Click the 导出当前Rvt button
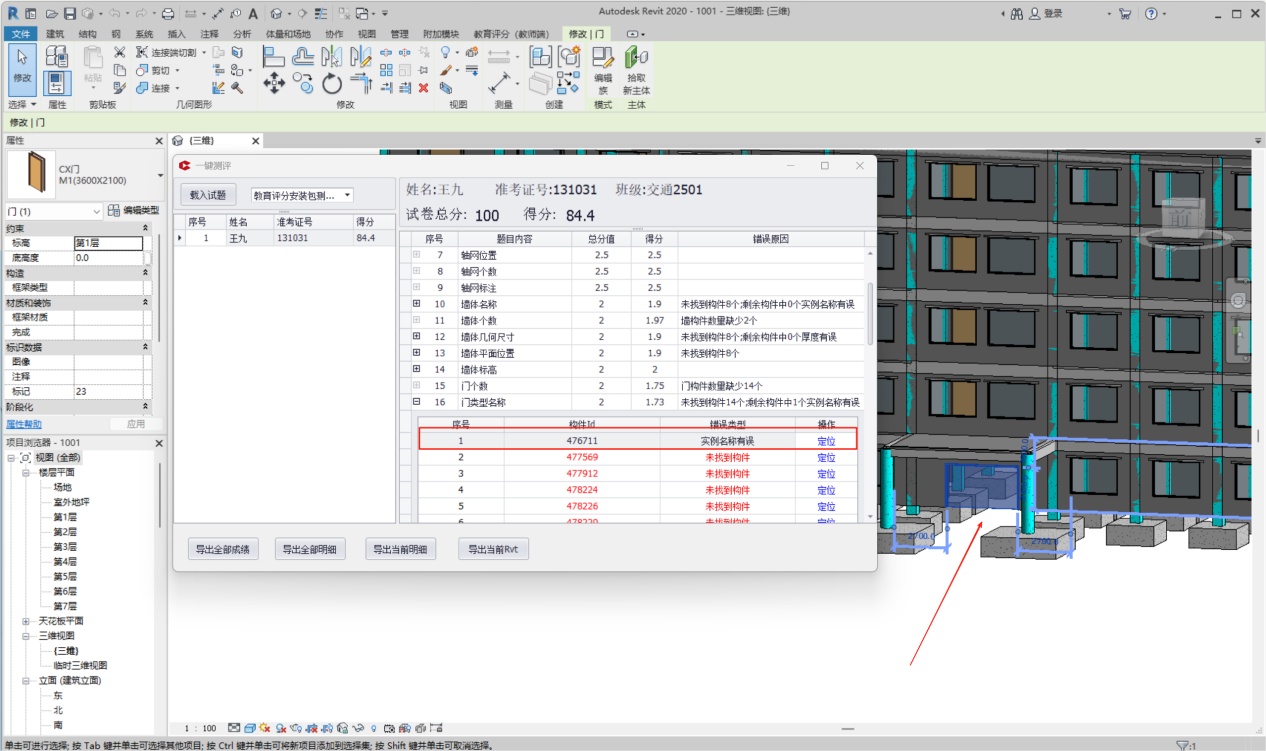The height and width of the screenshot is (751, 1266). (493, 549)
